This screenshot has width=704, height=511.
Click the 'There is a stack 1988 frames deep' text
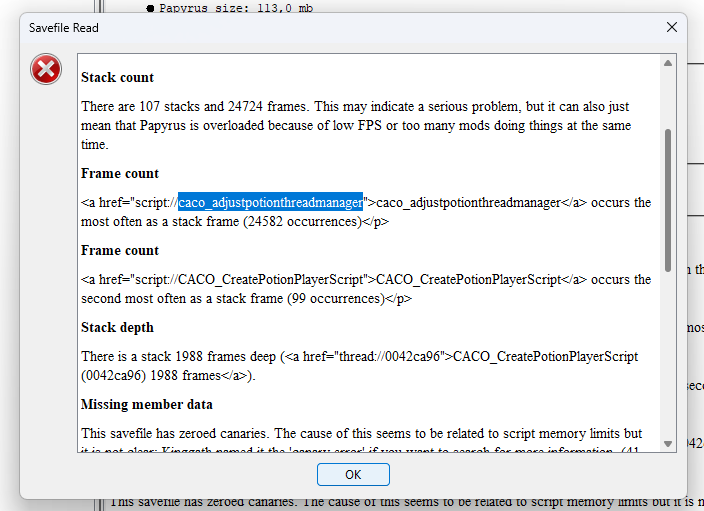click(178, 357)
